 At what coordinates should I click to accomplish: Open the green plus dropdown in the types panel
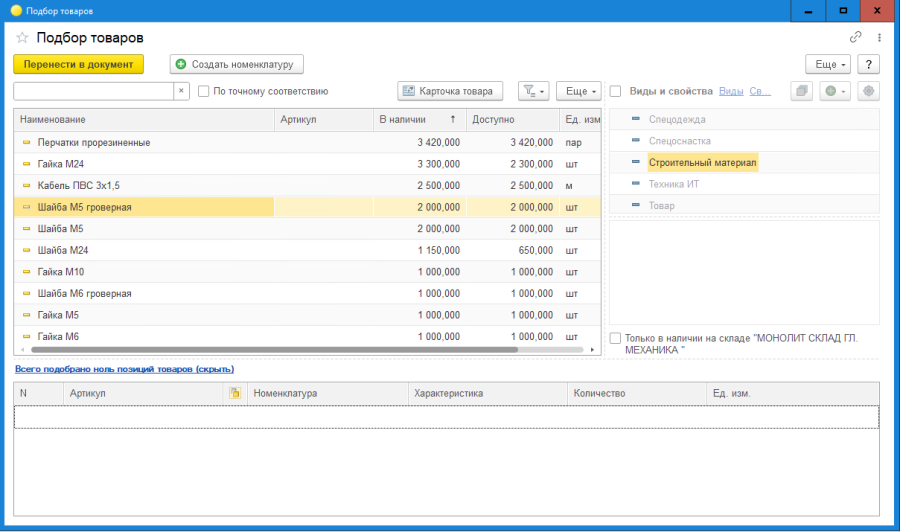click(834, 91)
